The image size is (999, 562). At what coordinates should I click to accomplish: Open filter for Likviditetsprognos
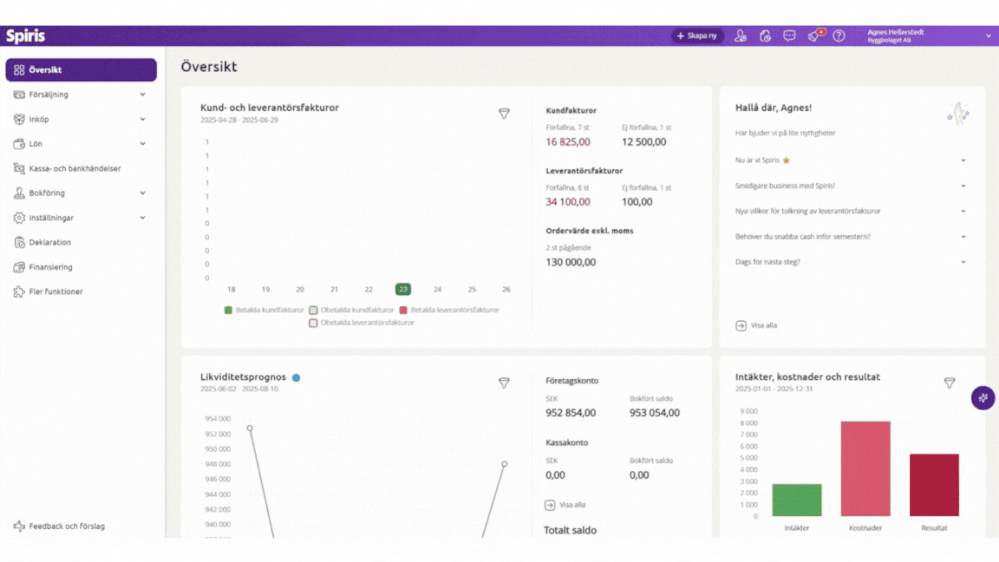[x=504, y=383]
